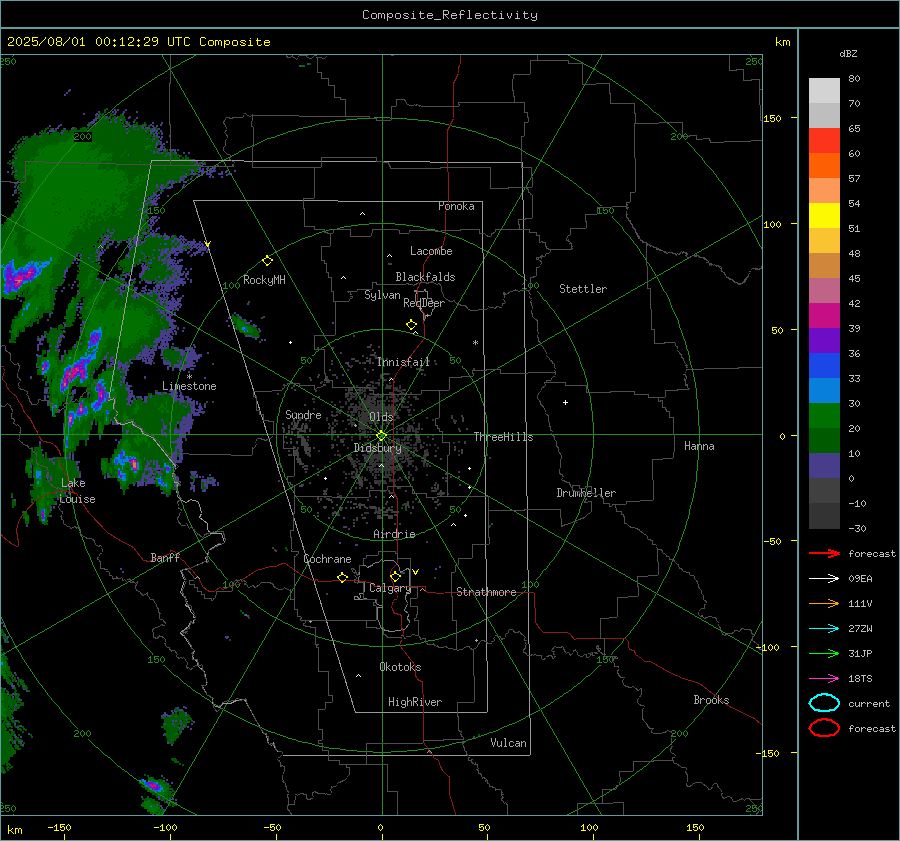The height and width of the screenshot is (841, 900).
Task: Click the Sundre city label
Action: point(303,414)
